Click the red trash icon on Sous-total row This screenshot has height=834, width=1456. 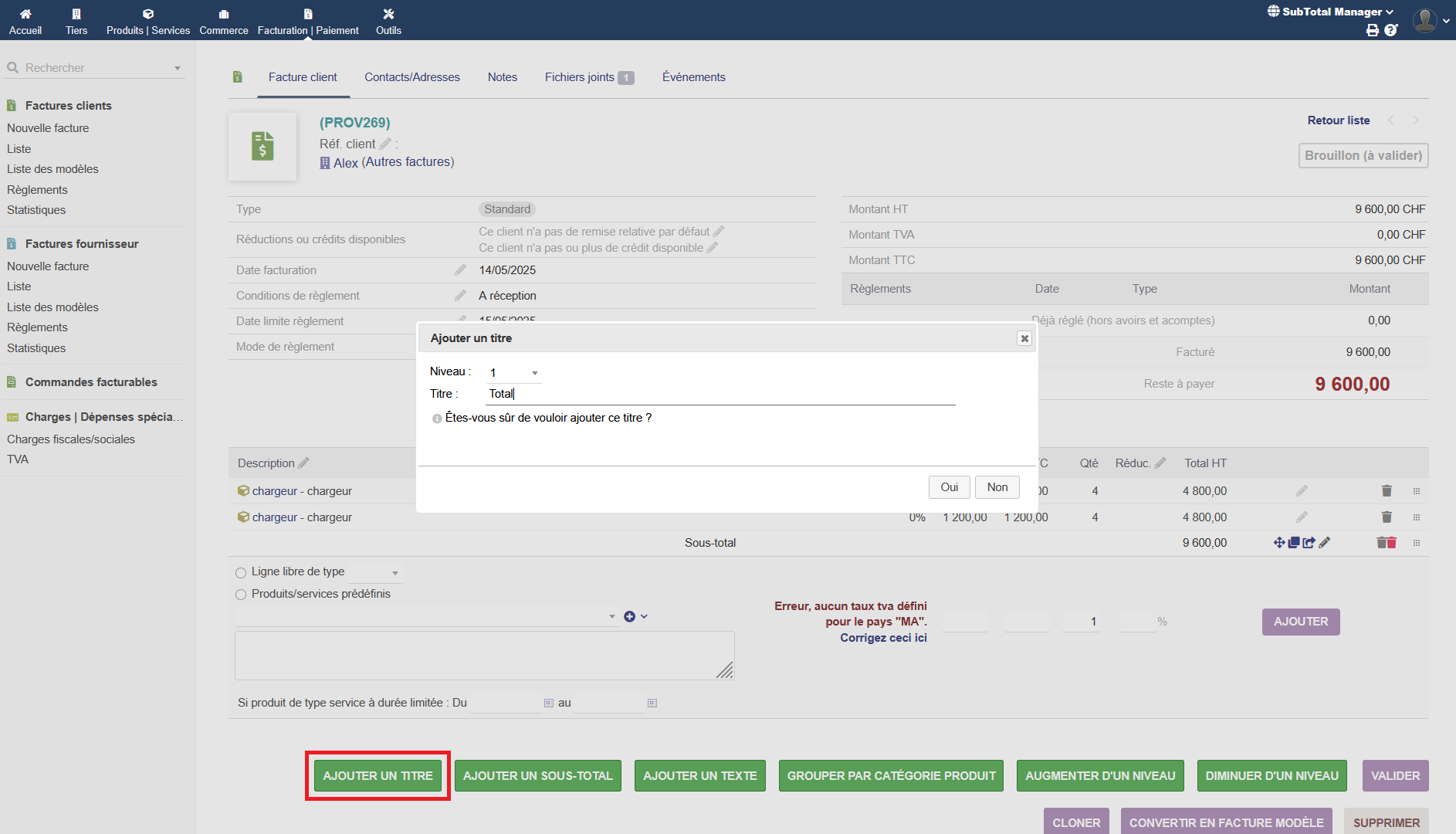[x=1387, y=543]
